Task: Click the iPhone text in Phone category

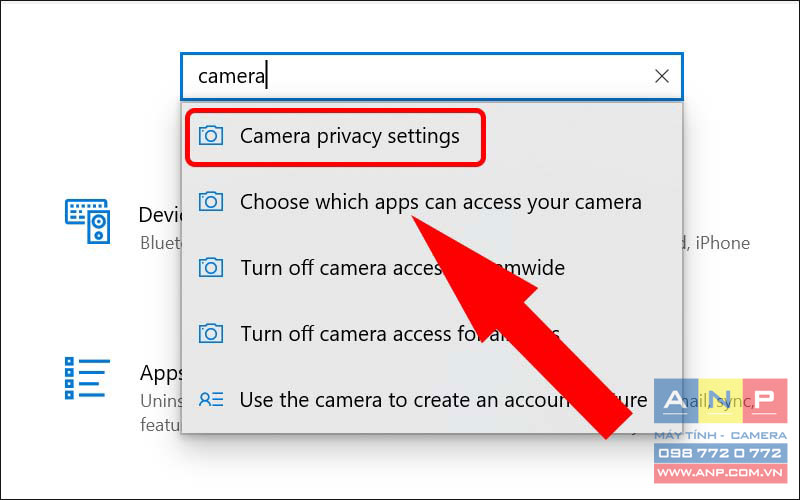Action: 722,243
